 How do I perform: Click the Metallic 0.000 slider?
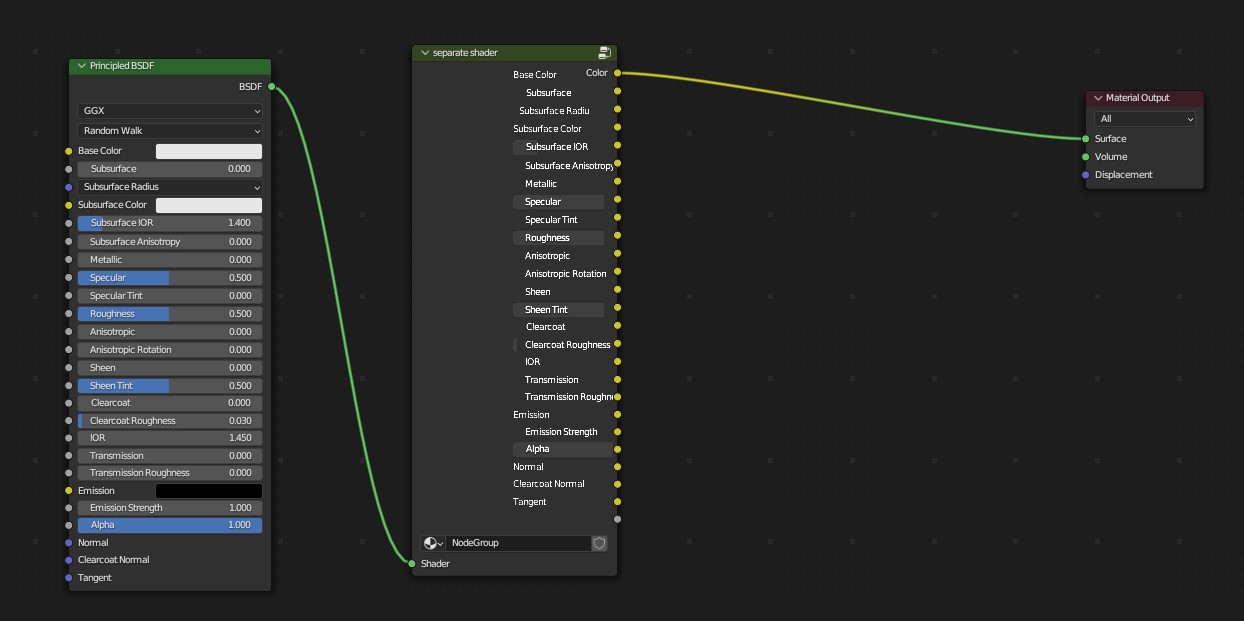pos(170,260)
